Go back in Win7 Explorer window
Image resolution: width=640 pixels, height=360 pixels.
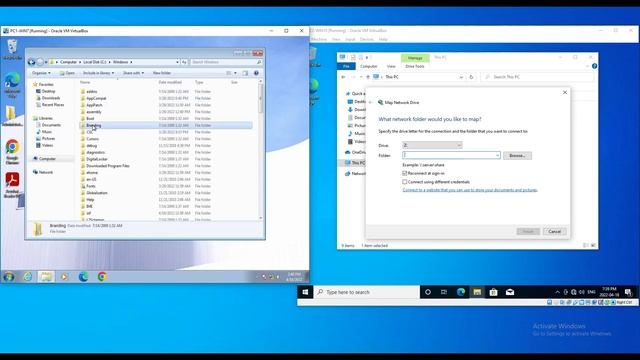point(31,62)
